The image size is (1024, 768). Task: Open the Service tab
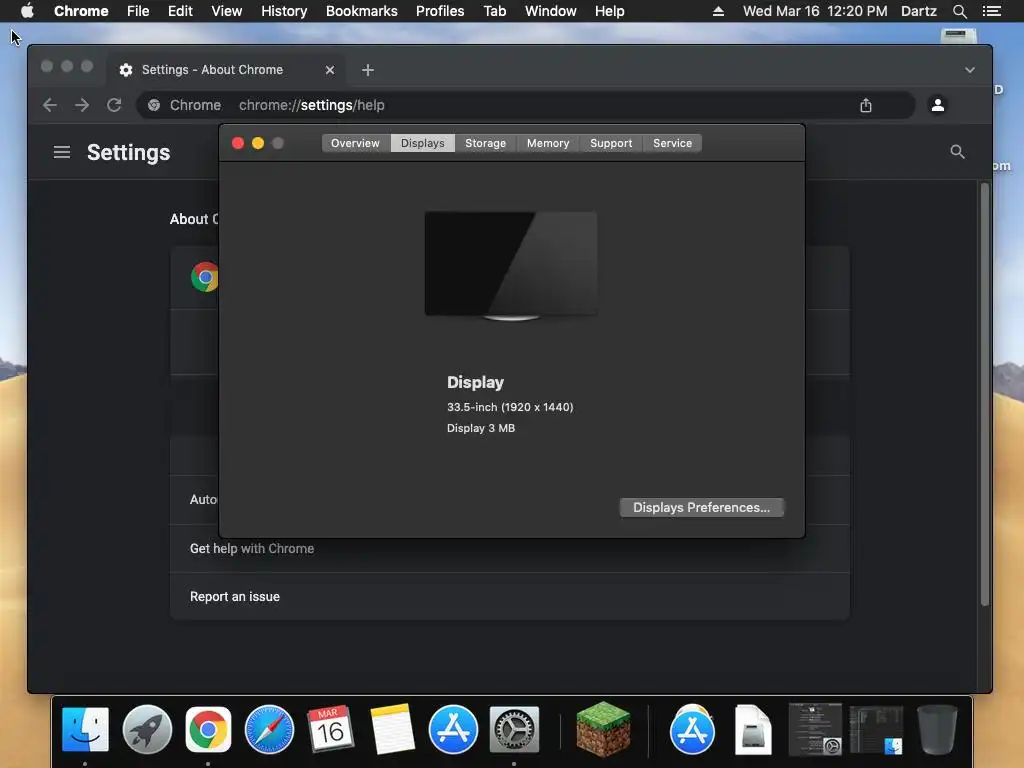(673, 143)
